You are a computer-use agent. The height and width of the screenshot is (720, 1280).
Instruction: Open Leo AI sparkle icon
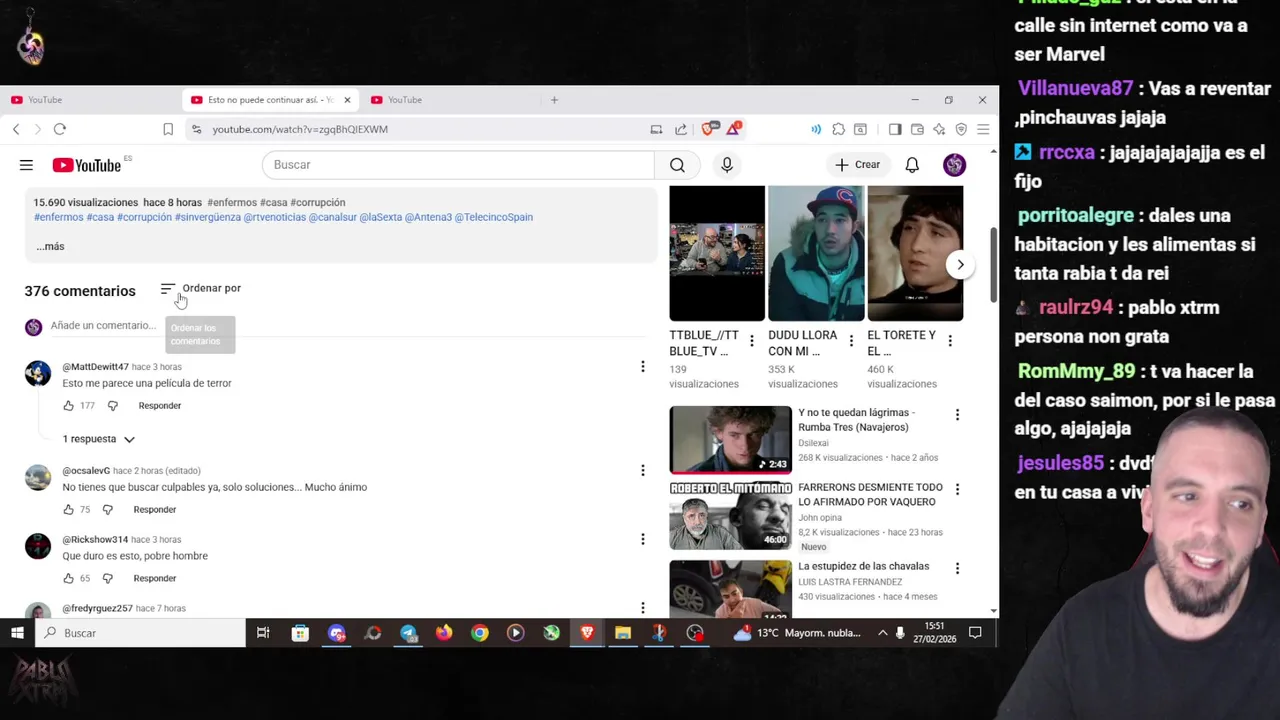pyautogui.click(x=939, y=129)
